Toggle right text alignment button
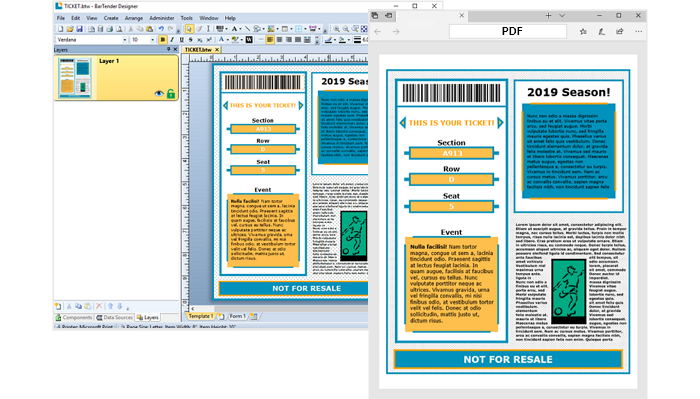This screenshot has width=700, height=399. coord(289,40)
